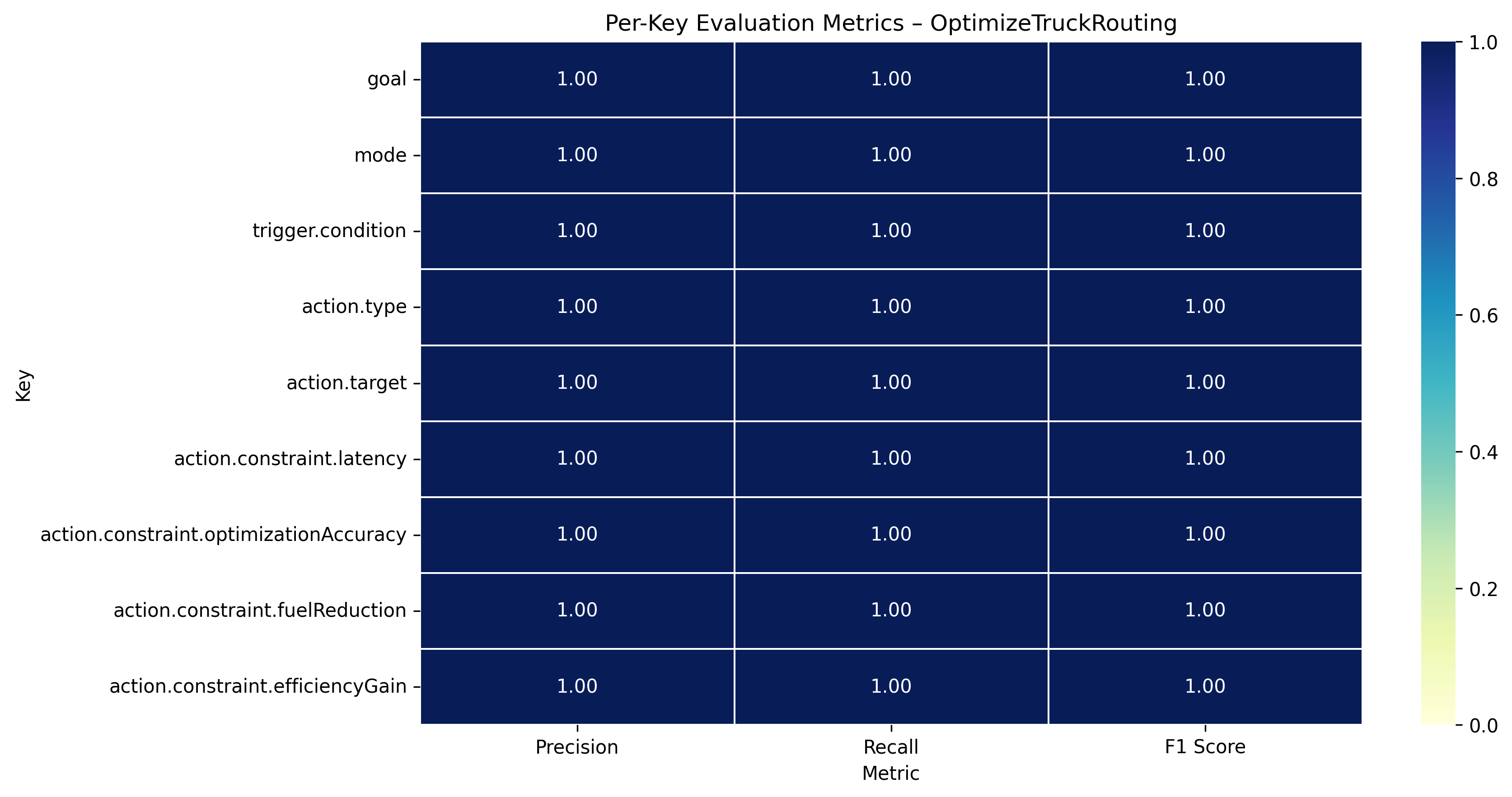Select the F1 Score cell for action.constraint.latency

coord(1204,458)
